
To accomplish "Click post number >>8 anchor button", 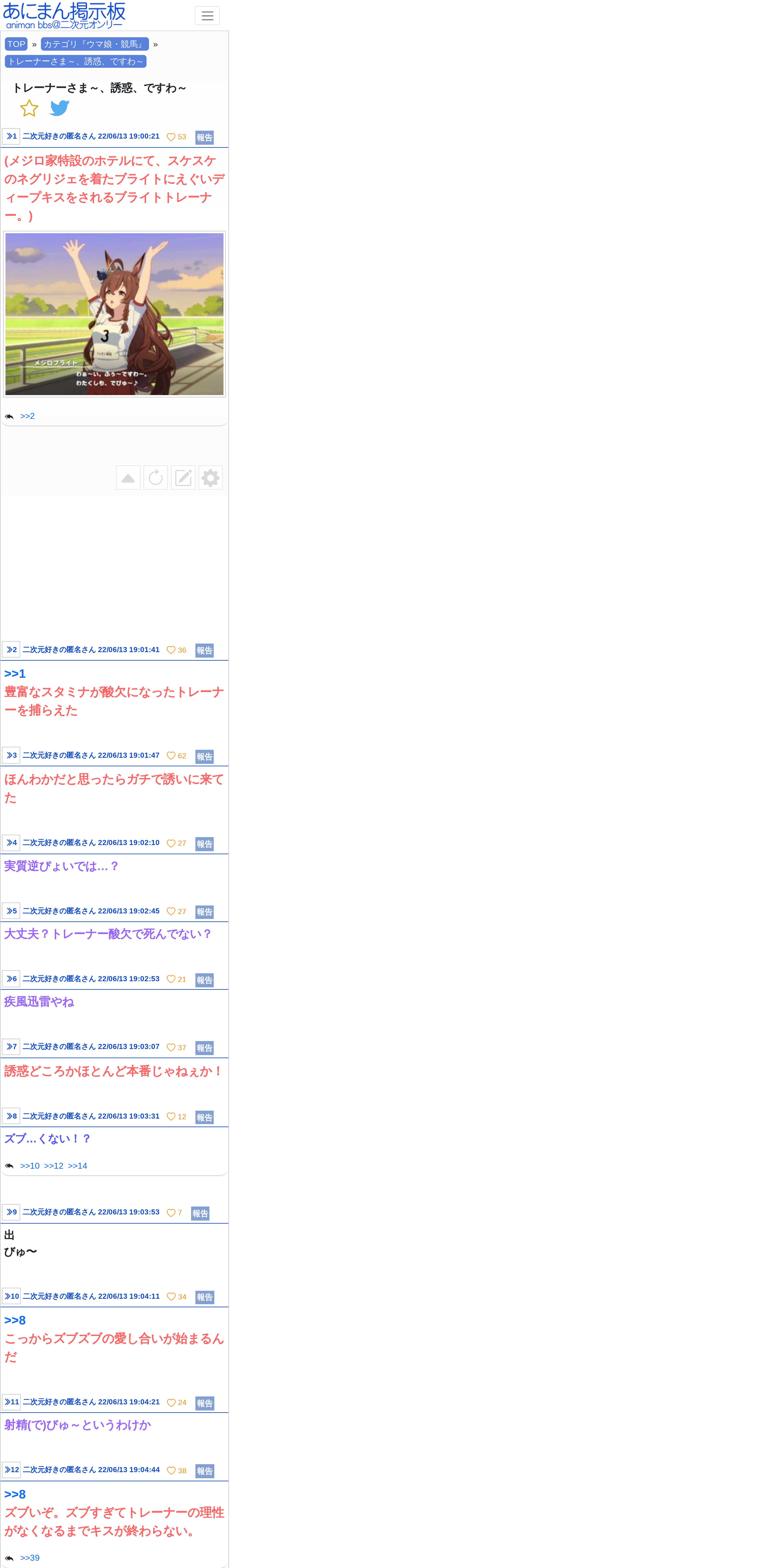I will pyautogui.click(x=11, y=1116).
